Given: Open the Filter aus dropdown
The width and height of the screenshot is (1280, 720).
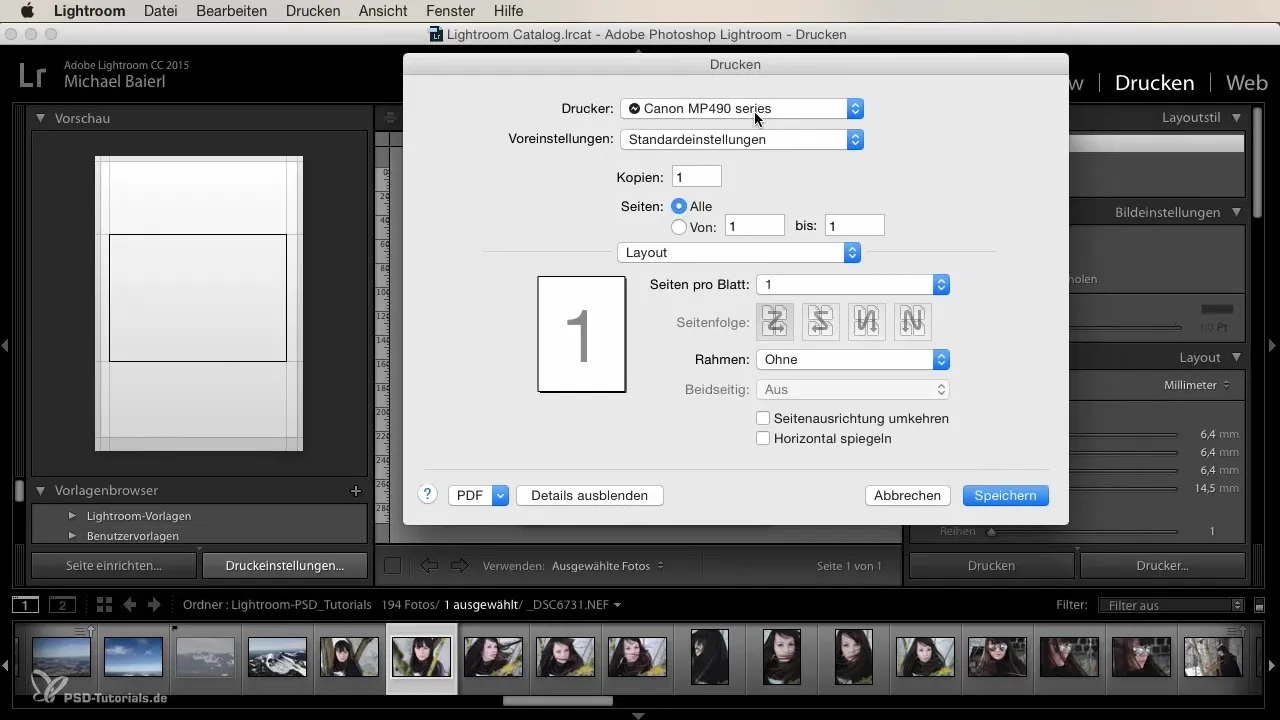Looking at the screenshot, I should (1171, 605).
